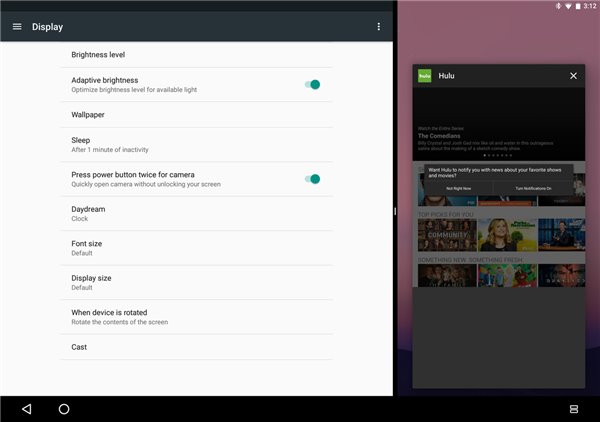This screenshot has width=600, height=422.
Task: Tap the Android back button
Action: pos(27,409)
